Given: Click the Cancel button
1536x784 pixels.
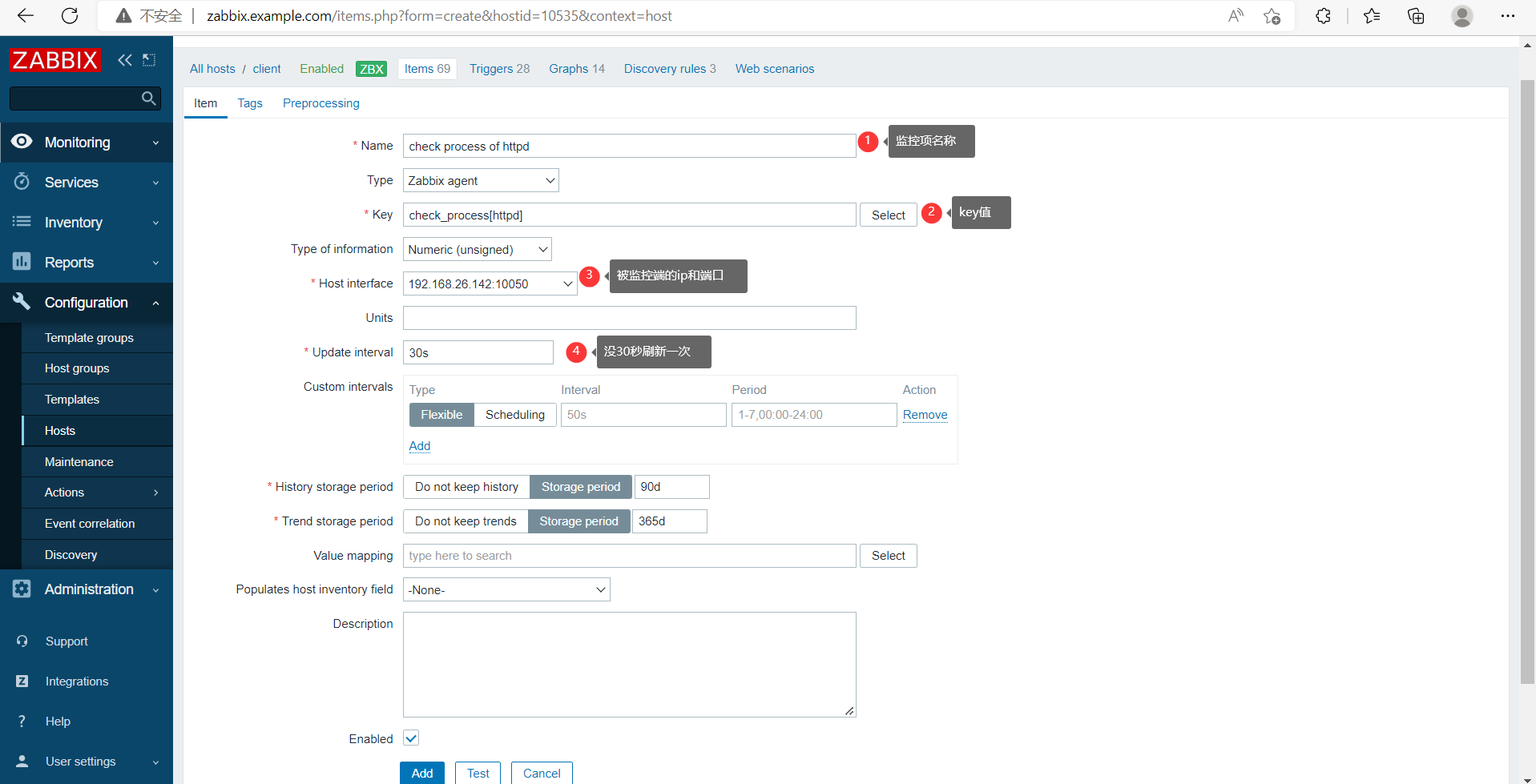Looking at the screenshot, I should 542,773.
